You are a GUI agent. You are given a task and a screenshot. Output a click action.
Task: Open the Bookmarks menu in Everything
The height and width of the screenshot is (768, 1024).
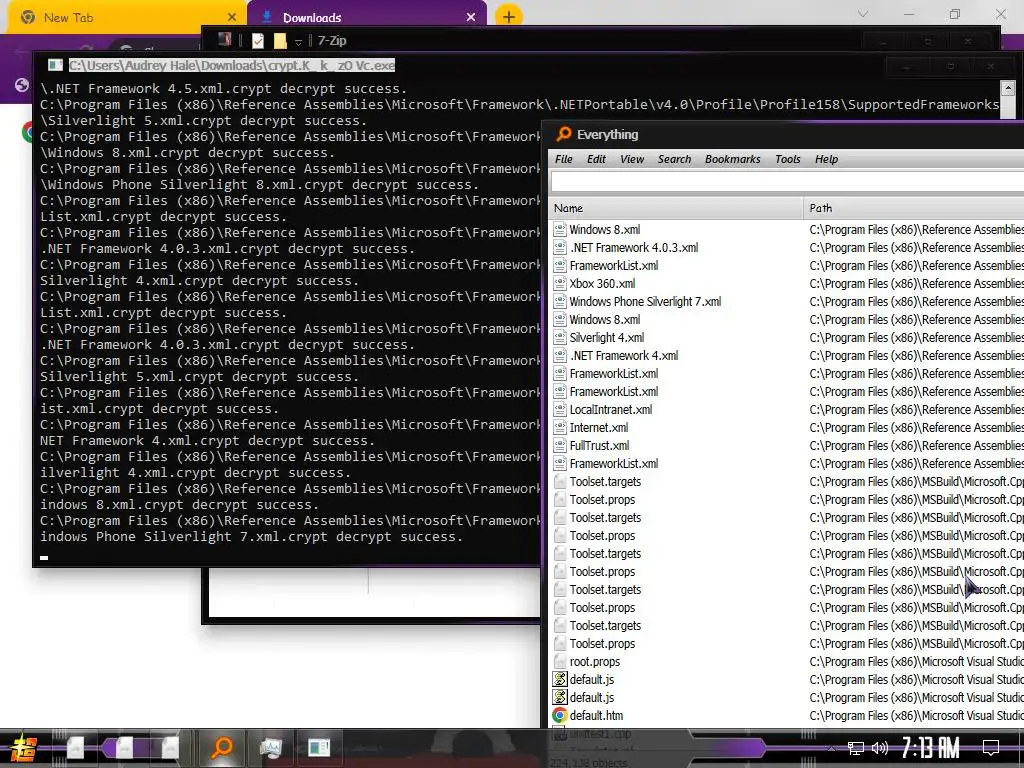point(733,159)
